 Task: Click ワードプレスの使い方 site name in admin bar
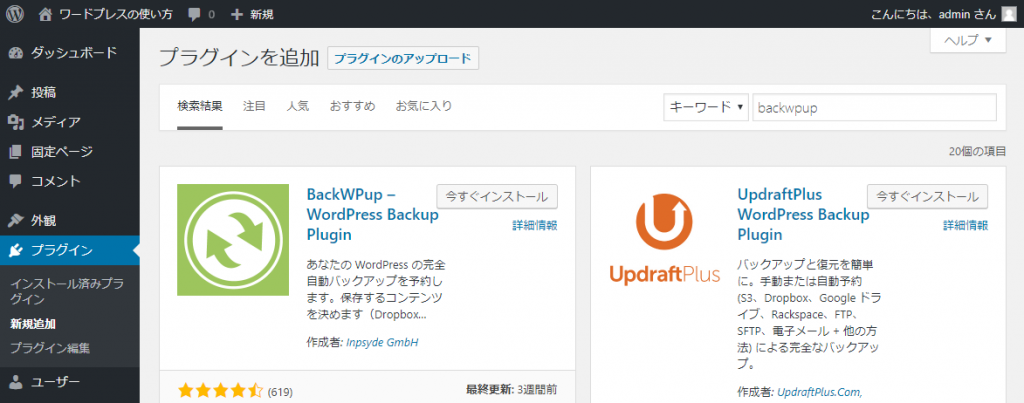[x=116, y=14]
